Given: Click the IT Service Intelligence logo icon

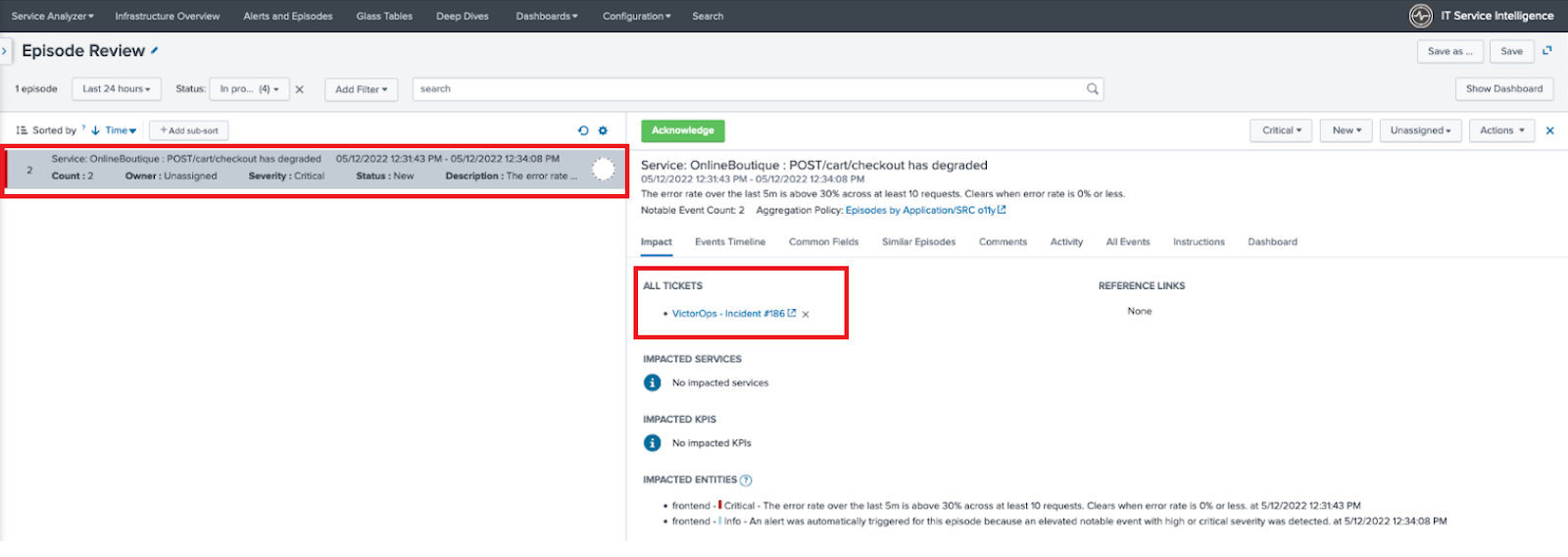Looking at the screenshot, I should point(1421,16).
